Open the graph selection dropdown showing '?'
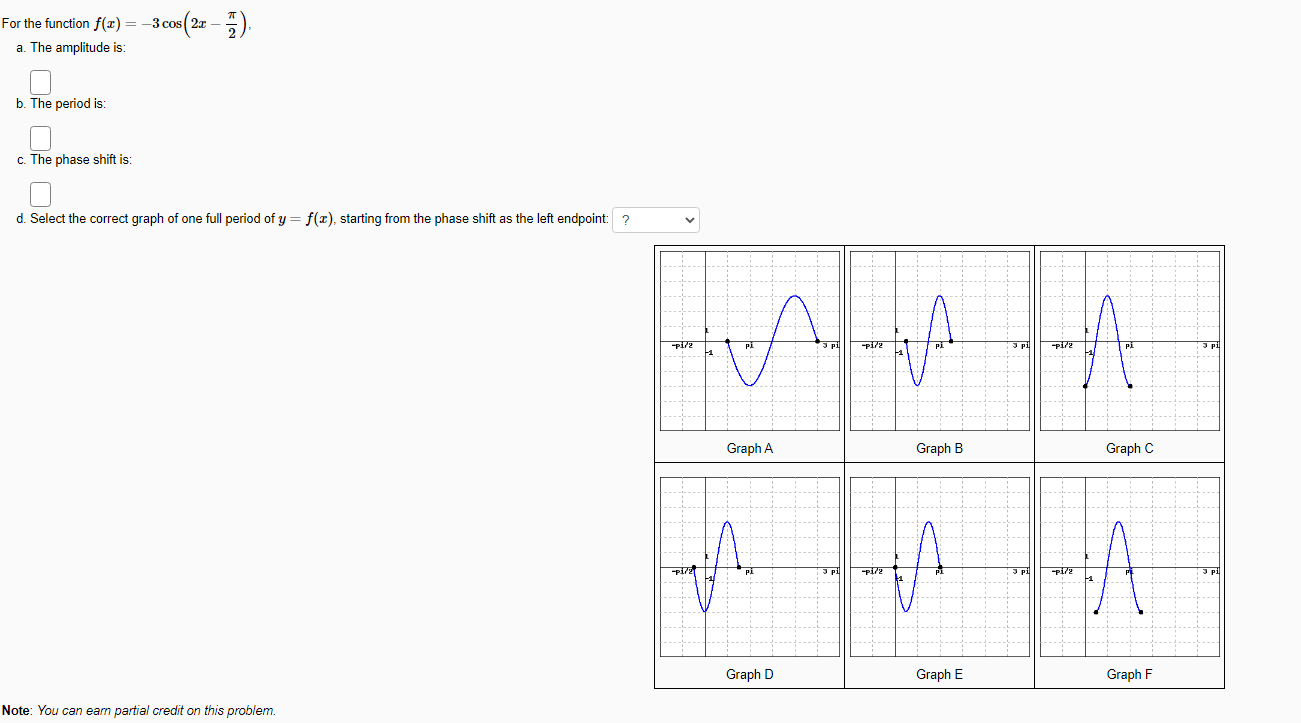 click(655, 219)
